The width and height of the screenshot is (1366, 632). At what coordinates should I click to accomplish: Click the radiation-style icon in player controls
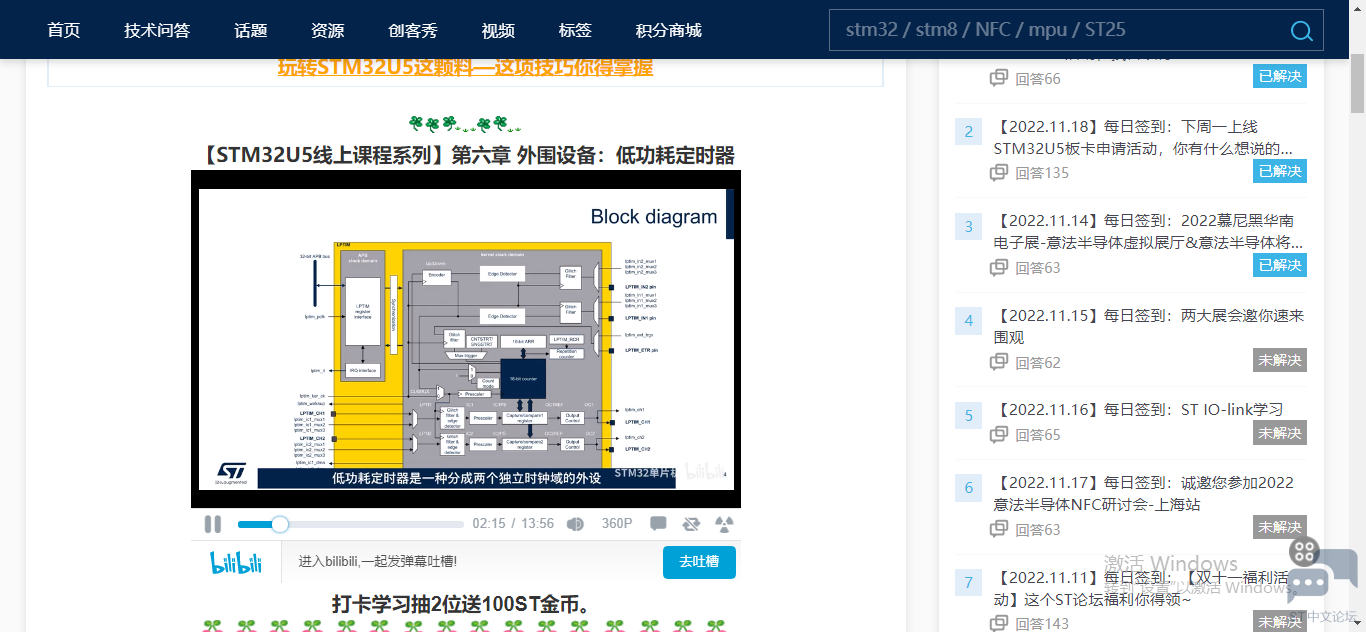[725, 524]
